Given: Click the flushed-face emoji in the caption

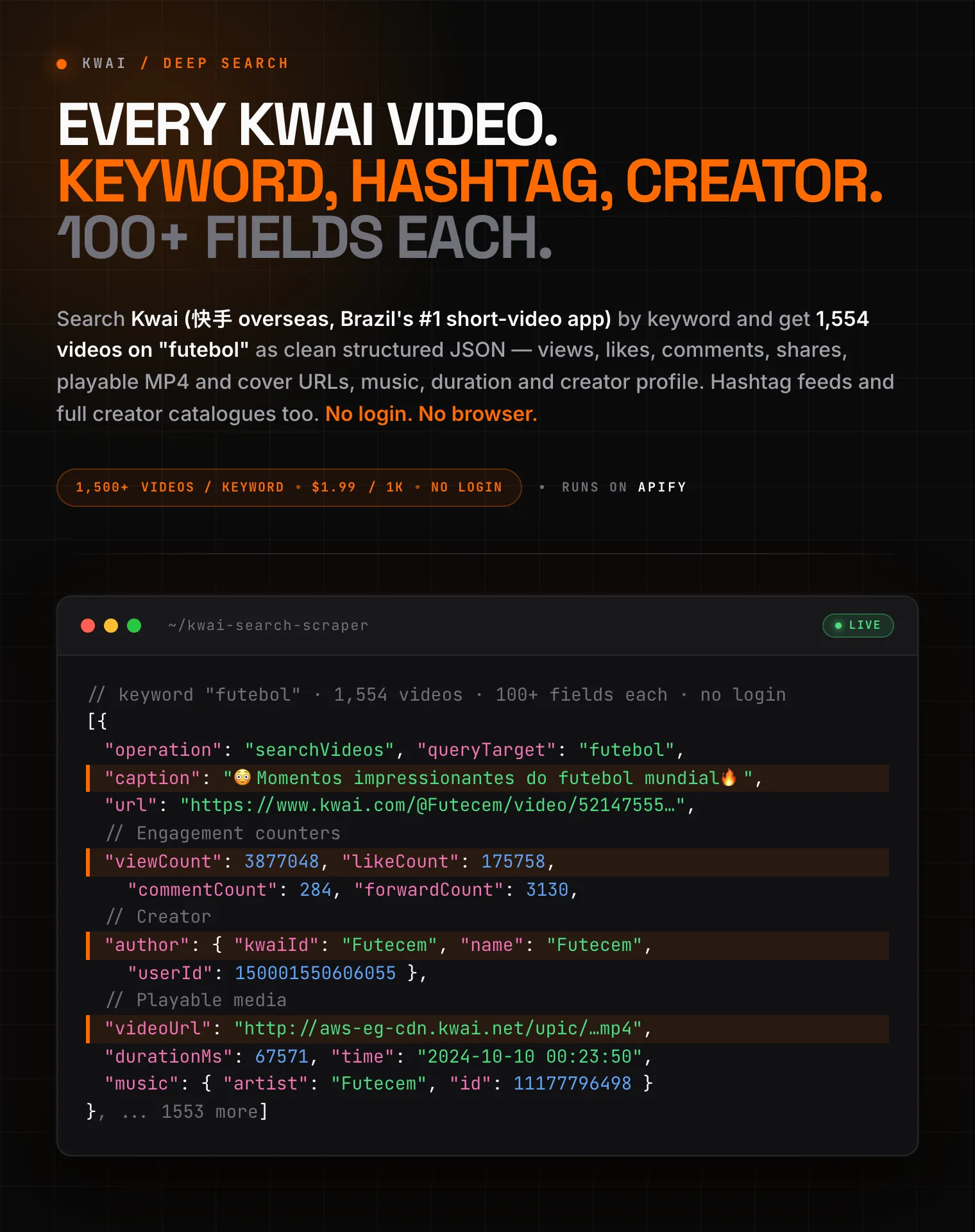Looking at the screenshot, I should click(242, 778).
